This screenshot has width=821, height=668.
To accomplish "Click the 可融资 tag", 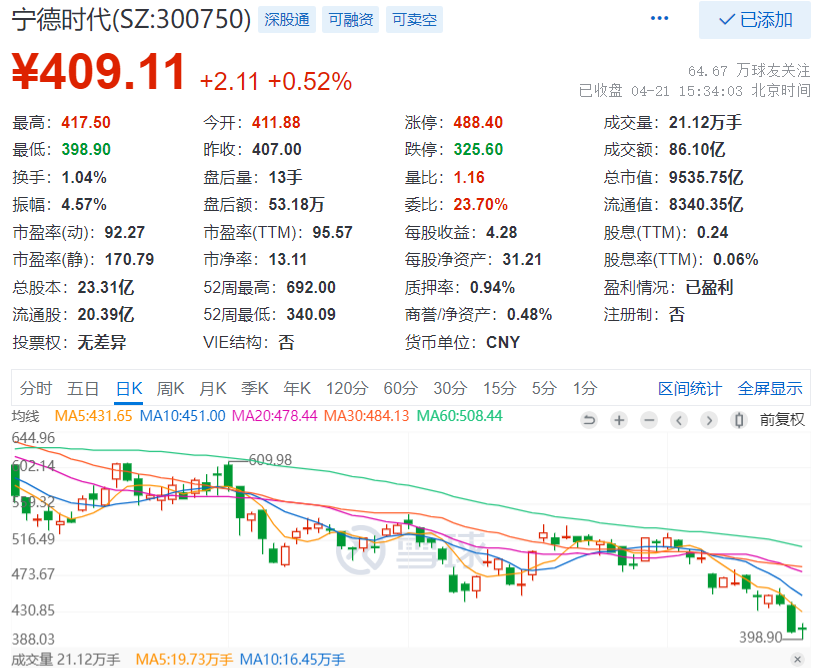I will pos(350,20).
